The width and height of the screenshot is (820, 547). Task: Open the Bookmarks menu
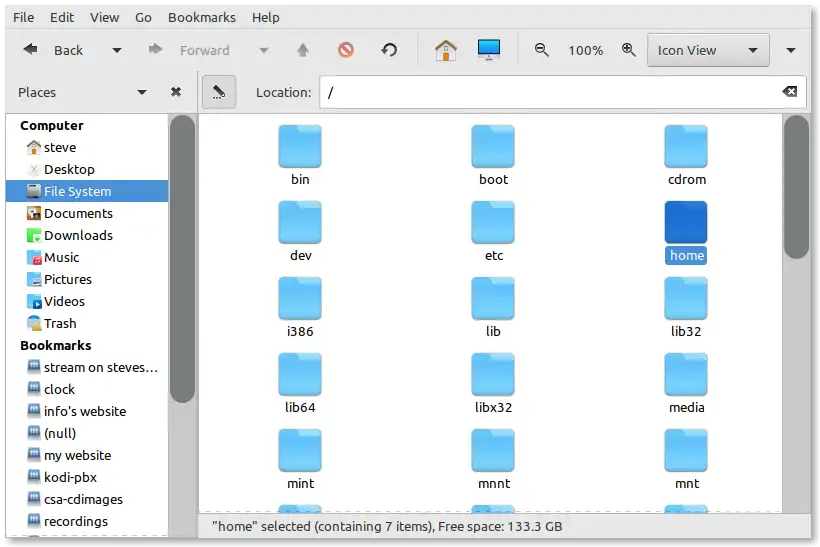202,17
